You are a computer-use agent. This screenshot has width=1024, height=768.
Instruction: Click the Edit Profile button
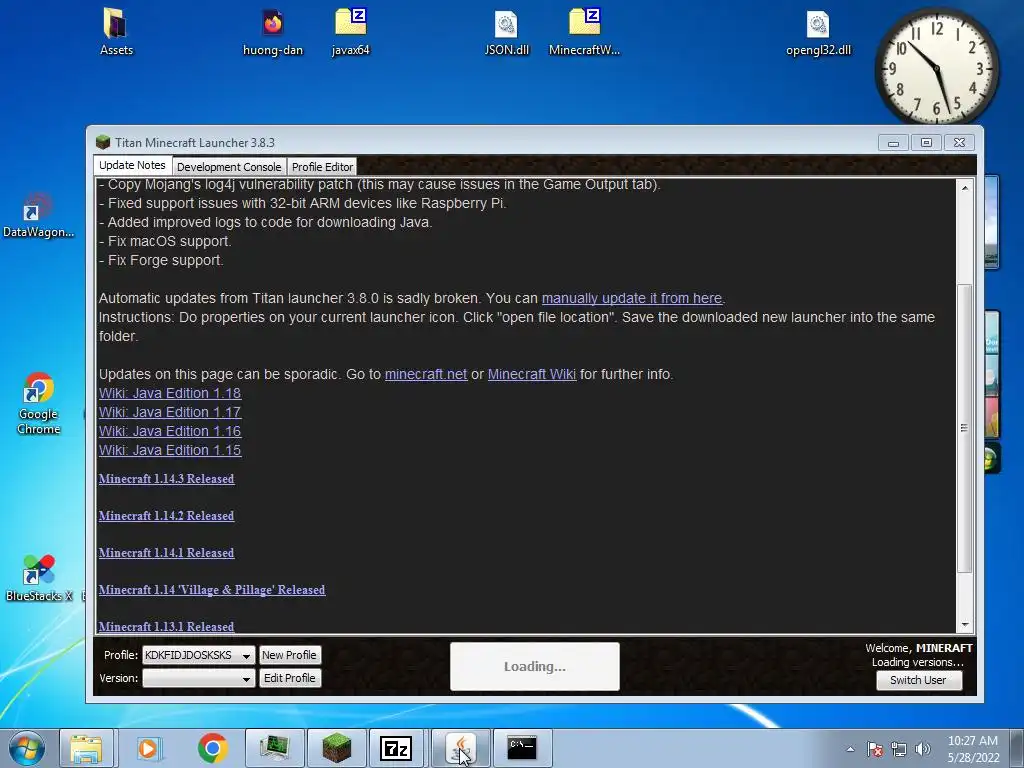click(289, 678)
